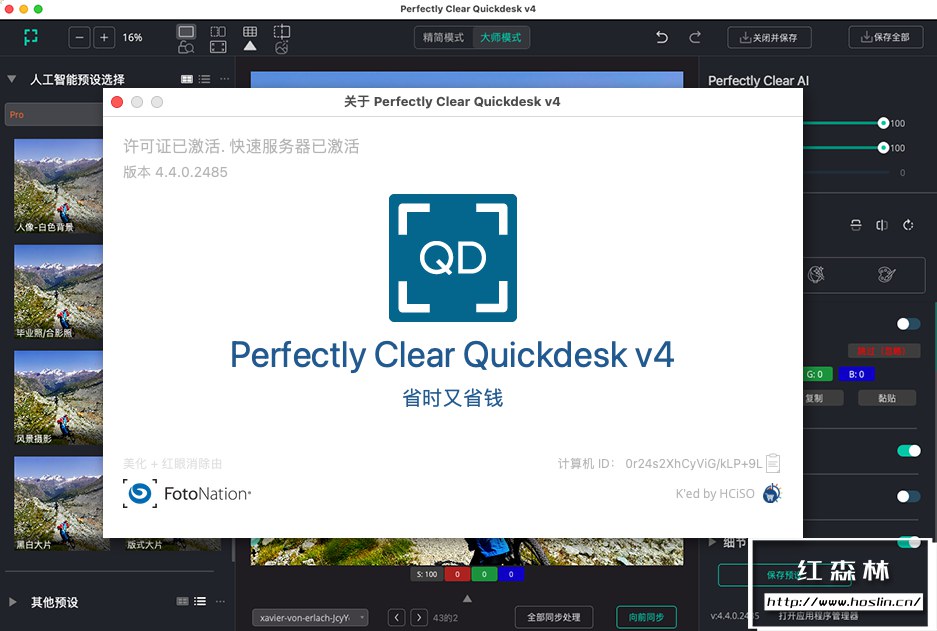The image size is (937, 631).
Task: Click the 黏贴 button
Action: pos(887,398)
